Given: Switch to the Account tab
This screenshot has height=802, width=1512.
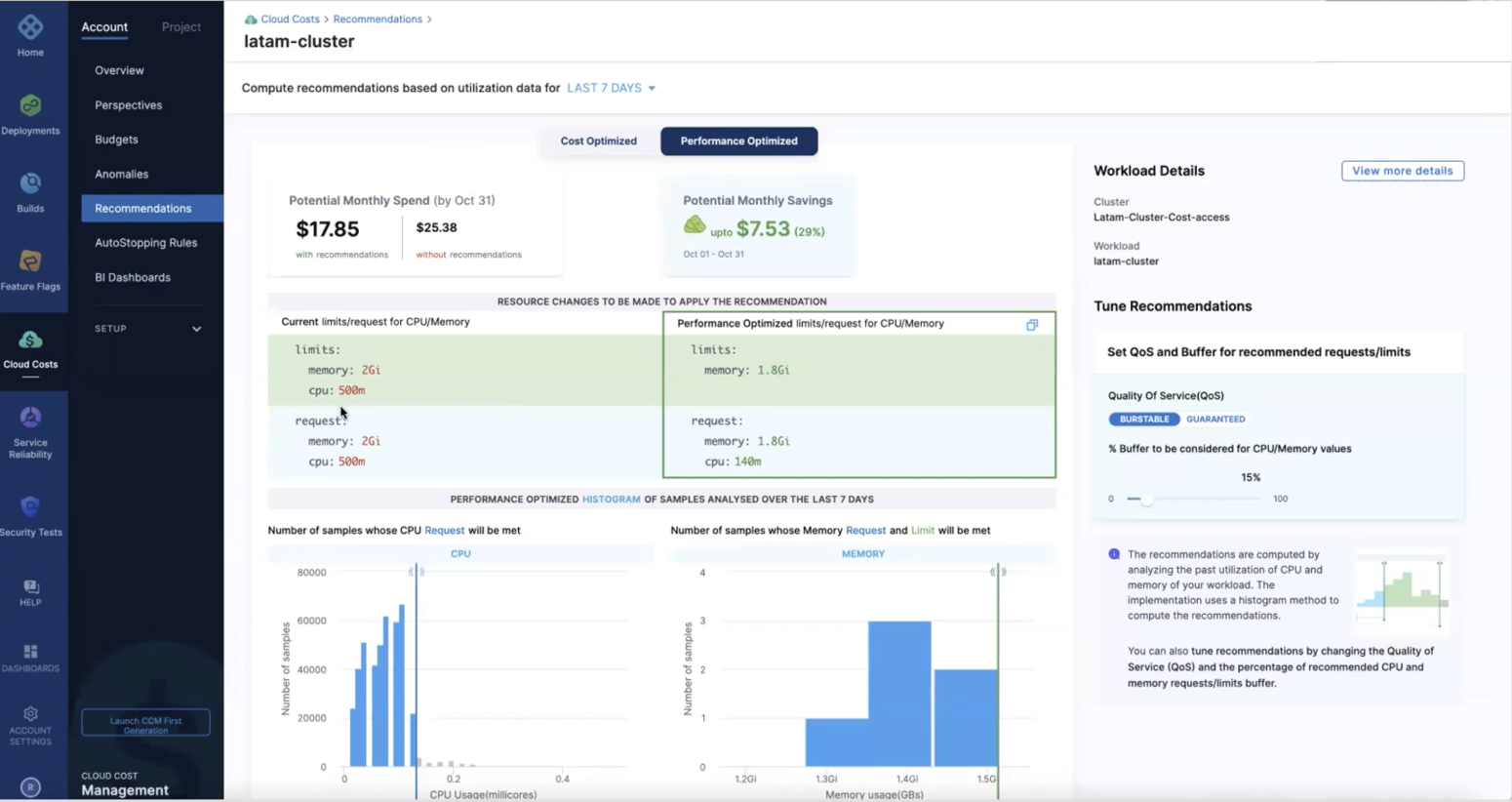Looking at the screenshot, I should coord(104,27).
